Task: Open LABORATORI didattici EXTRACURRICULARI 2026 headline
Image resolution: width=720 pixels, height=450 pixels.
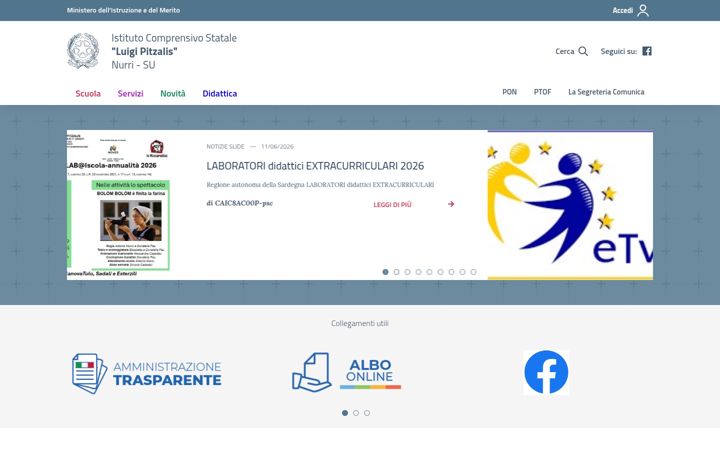Action: pyautogui.click(x=315, y=166)
